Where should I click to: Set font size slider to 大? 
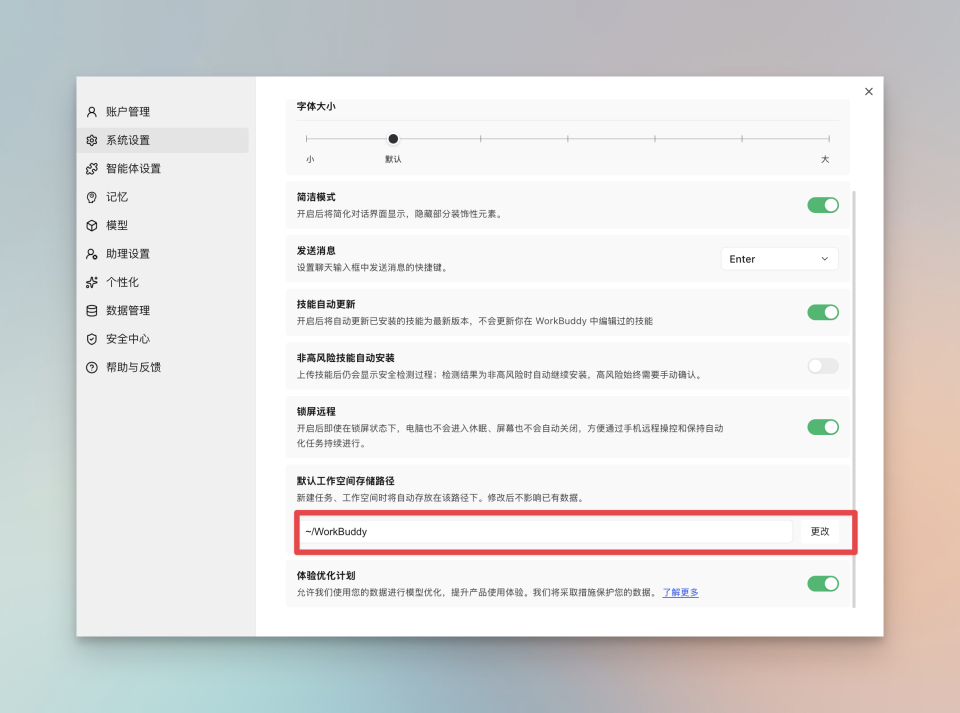(829, 139)
